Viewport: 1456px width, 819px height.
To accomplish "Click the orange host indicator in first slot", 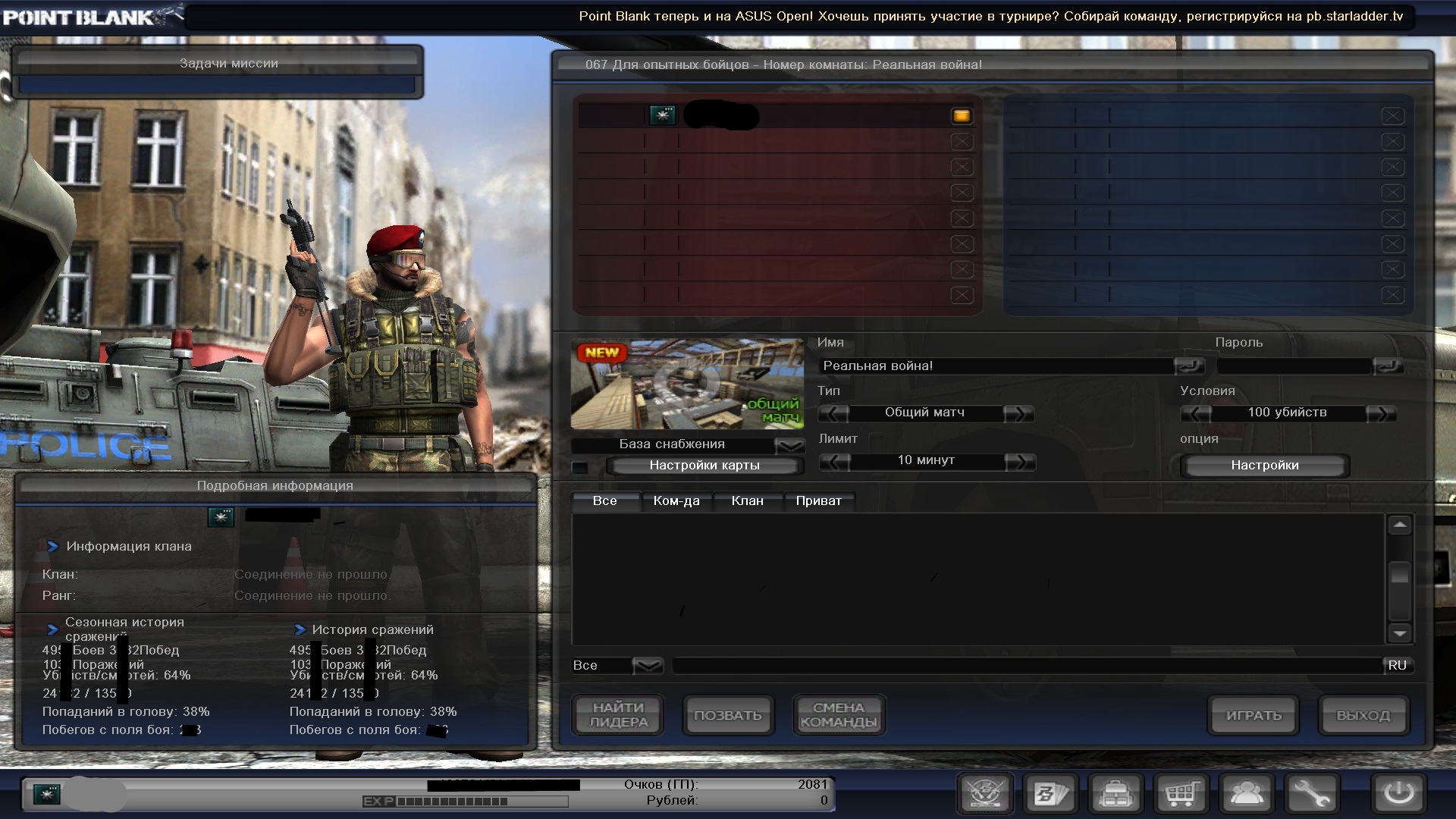I will pos(962,116).
